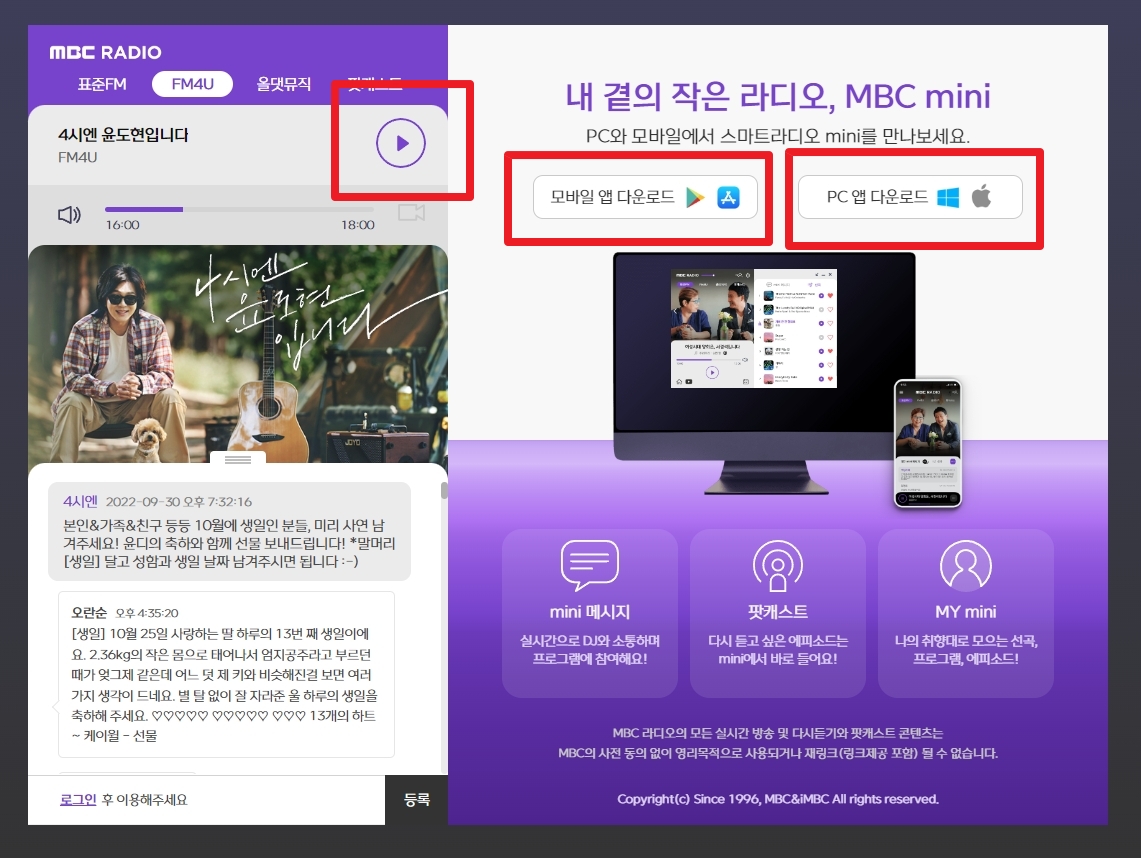Image resolution: width=1141 pixels, height=858 pixels.
Task: Select the FM4U channel tab
Action: (192, 84)
